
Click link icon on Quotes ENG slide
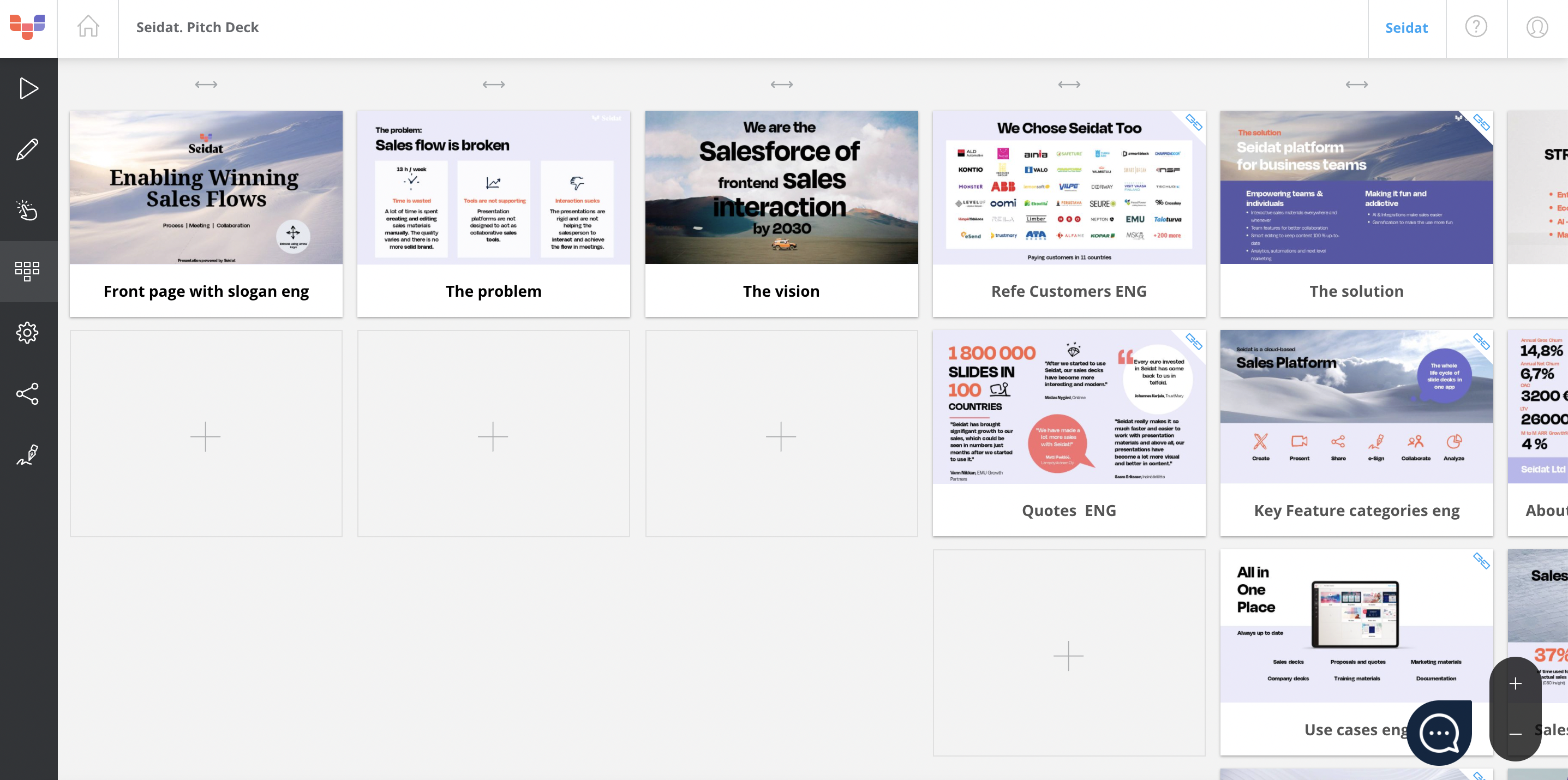(1194, 341)
